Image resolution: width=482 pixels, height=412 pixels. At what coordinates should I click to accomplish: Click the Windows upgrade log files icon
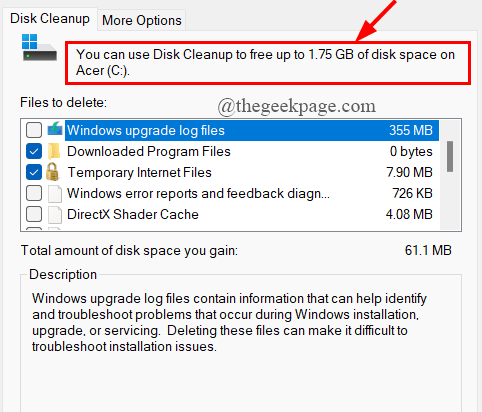tap(55, 129)
